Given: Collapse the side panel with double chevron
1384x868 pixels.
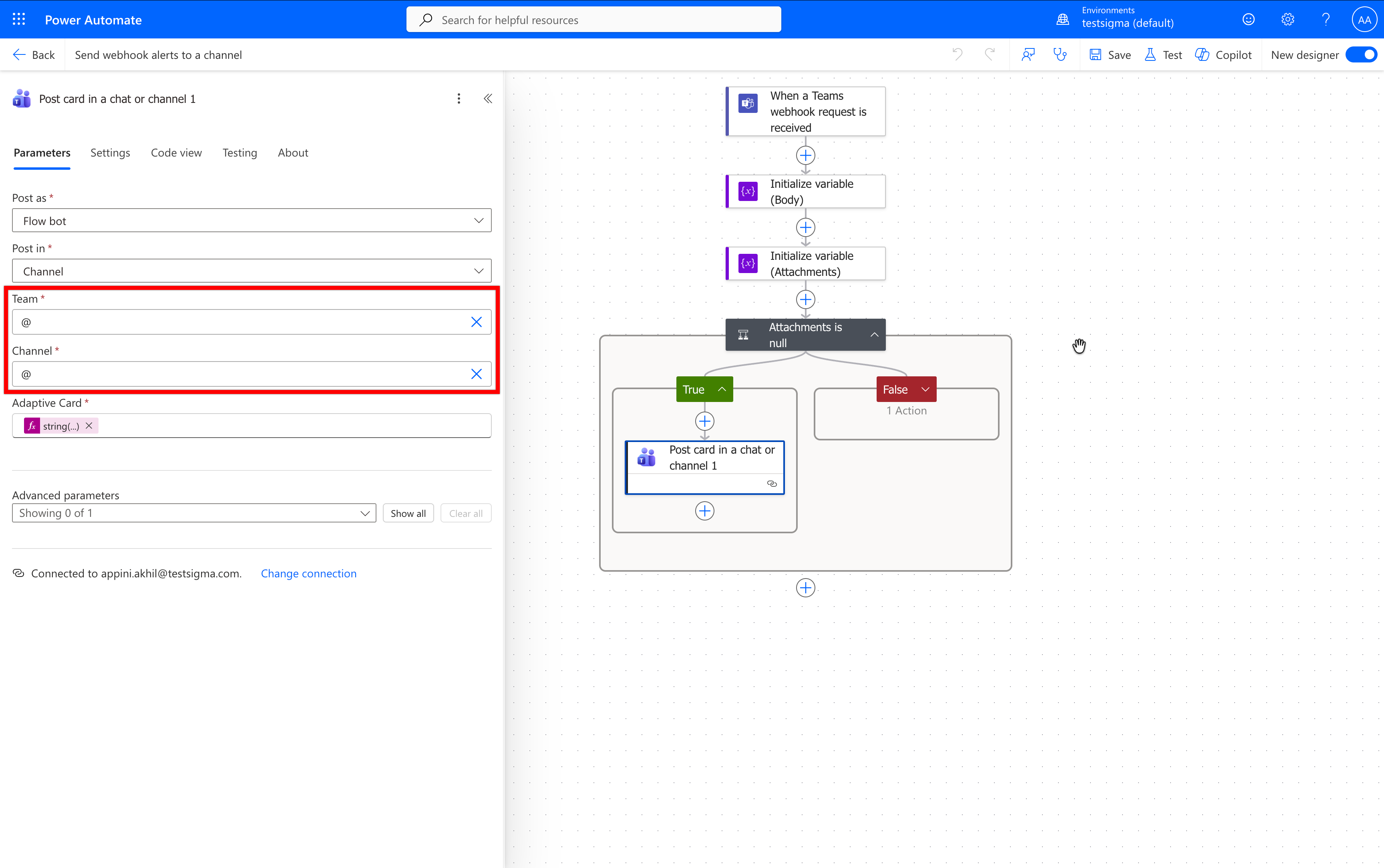Looking at the screenshot, I should (488, 99).
